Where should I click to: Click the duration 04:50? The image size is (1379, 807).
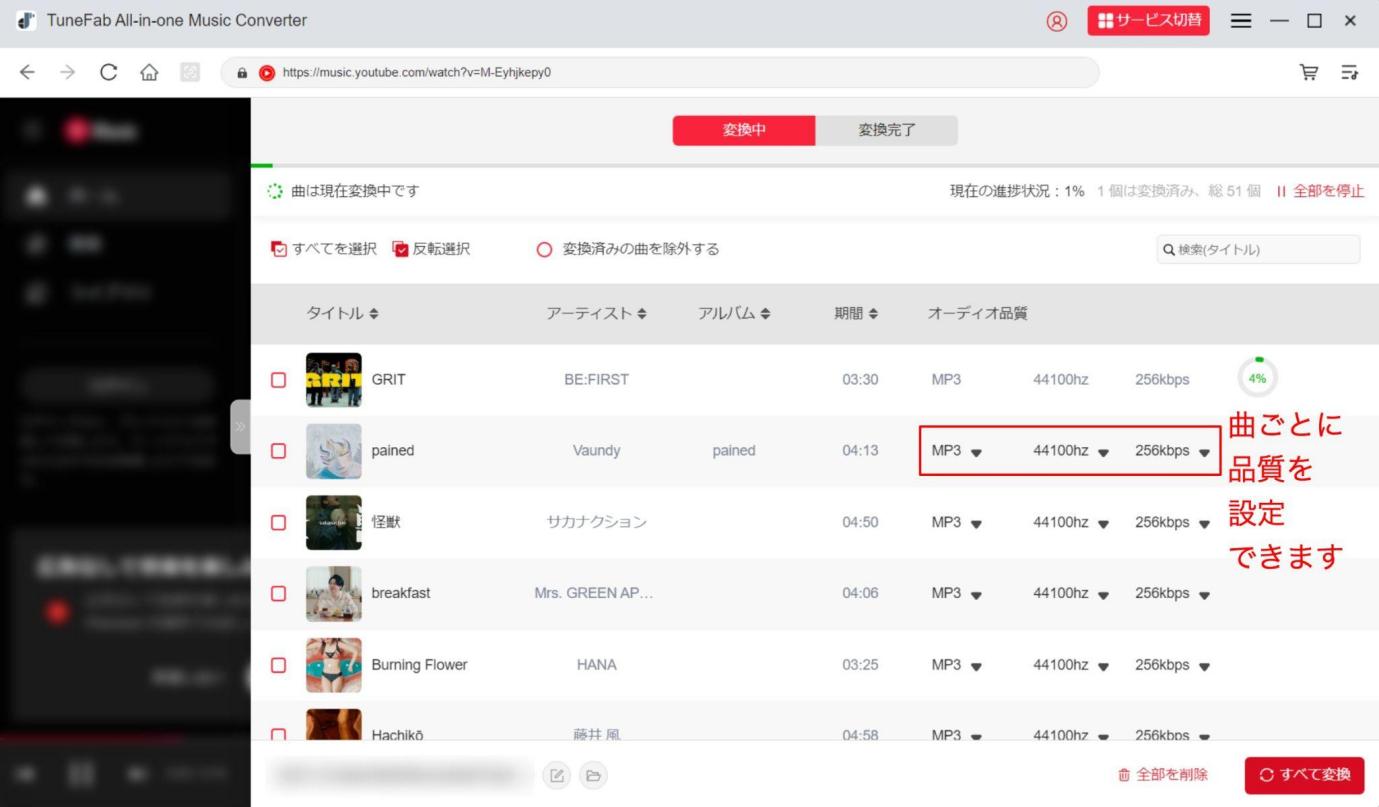860,522
